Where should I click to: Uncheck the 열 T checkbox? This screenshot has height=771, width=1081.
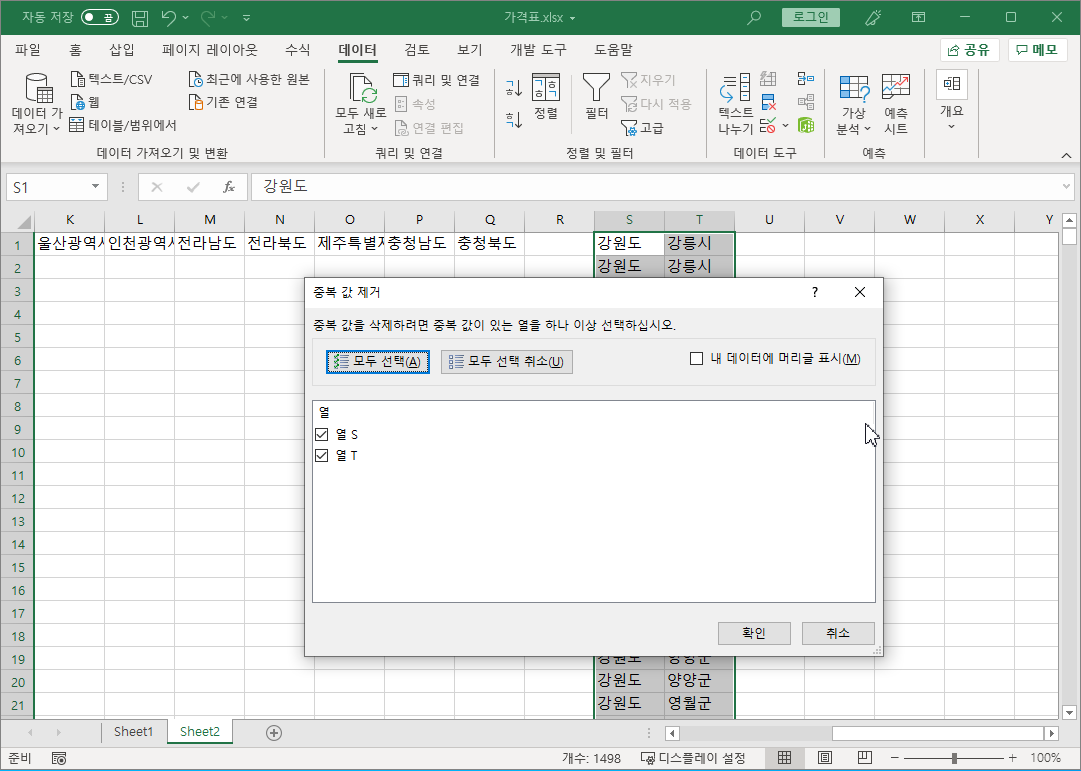[321, 455]
